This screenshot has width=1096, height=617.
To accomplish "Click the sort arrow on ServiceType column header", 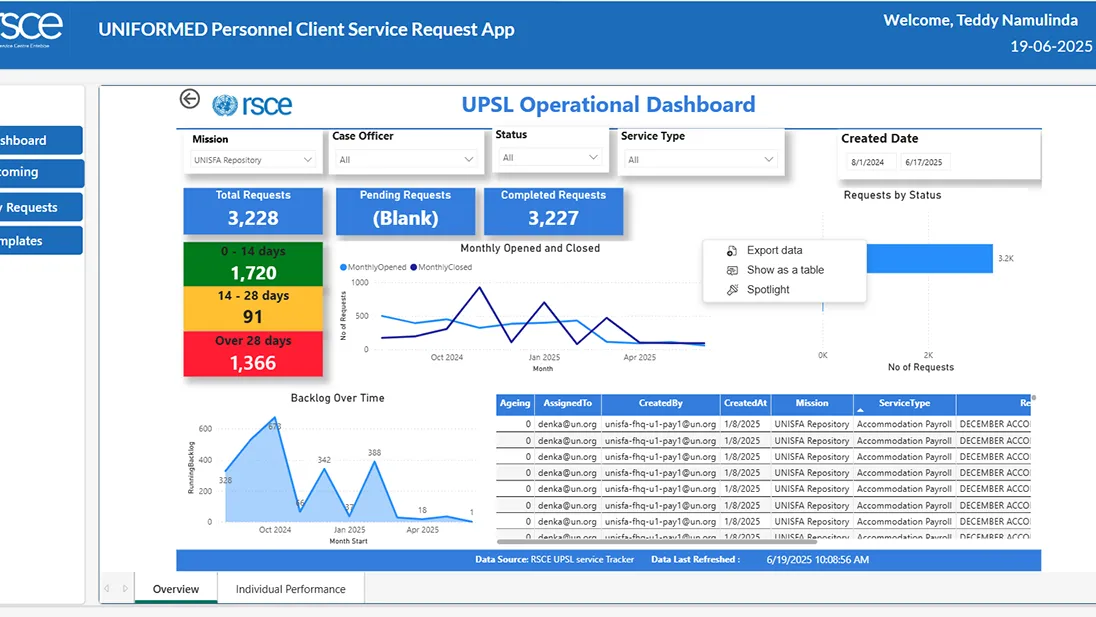I will click(x=860, y=411).
